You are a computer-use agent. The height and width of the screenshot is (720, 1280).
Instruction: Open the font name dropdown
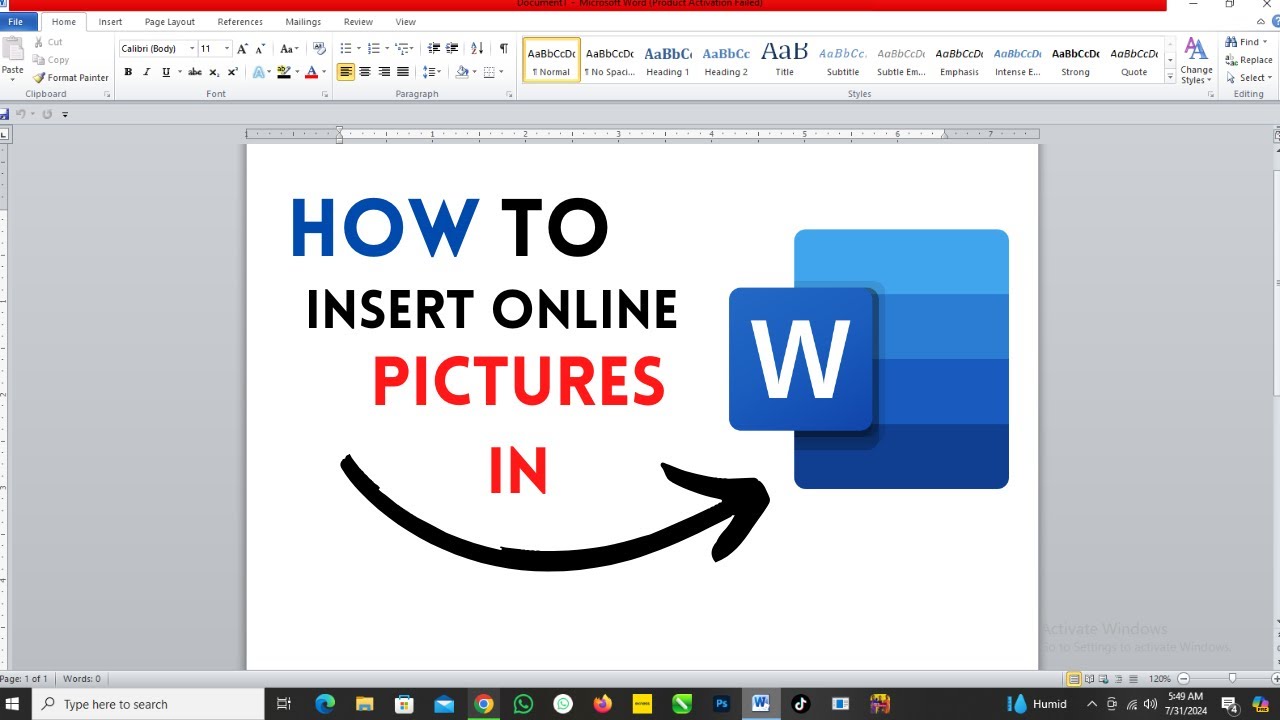pyautogui.click(x=192, y=48)
